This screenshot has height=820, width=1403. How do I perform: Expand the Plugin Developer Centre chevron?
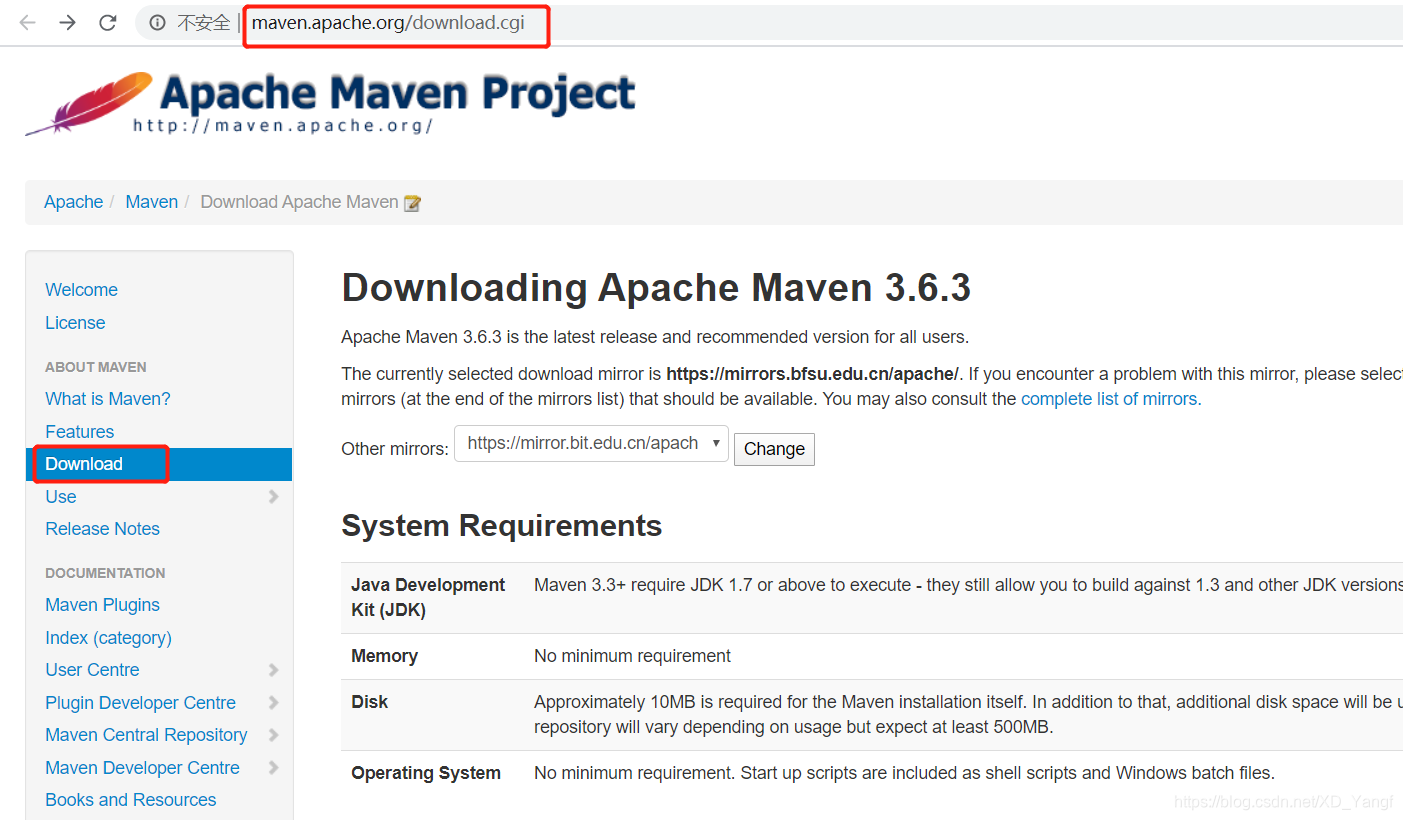[x=273, y=703]
